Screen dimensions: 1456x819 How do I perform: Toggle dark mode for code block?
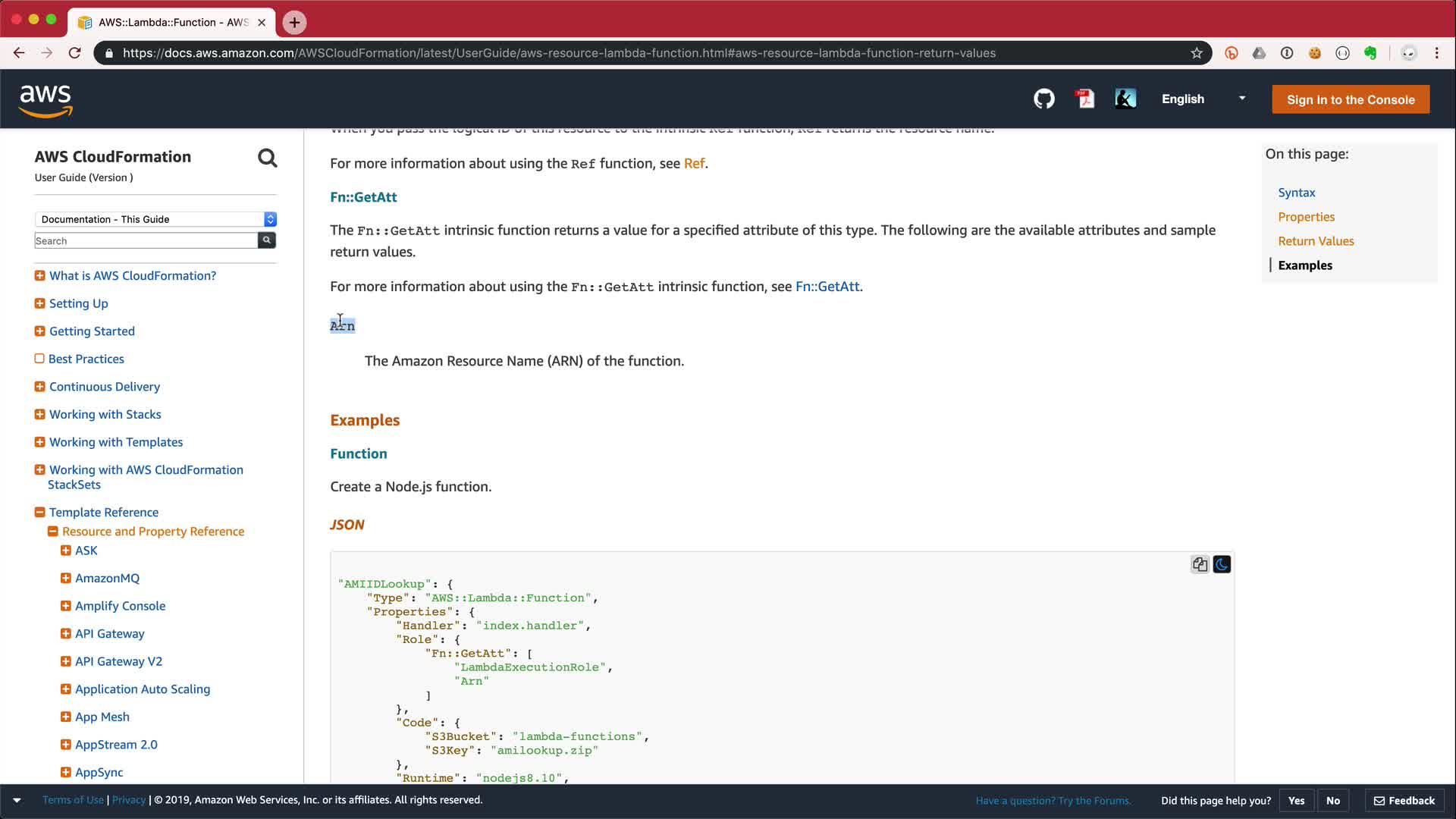1222,564
